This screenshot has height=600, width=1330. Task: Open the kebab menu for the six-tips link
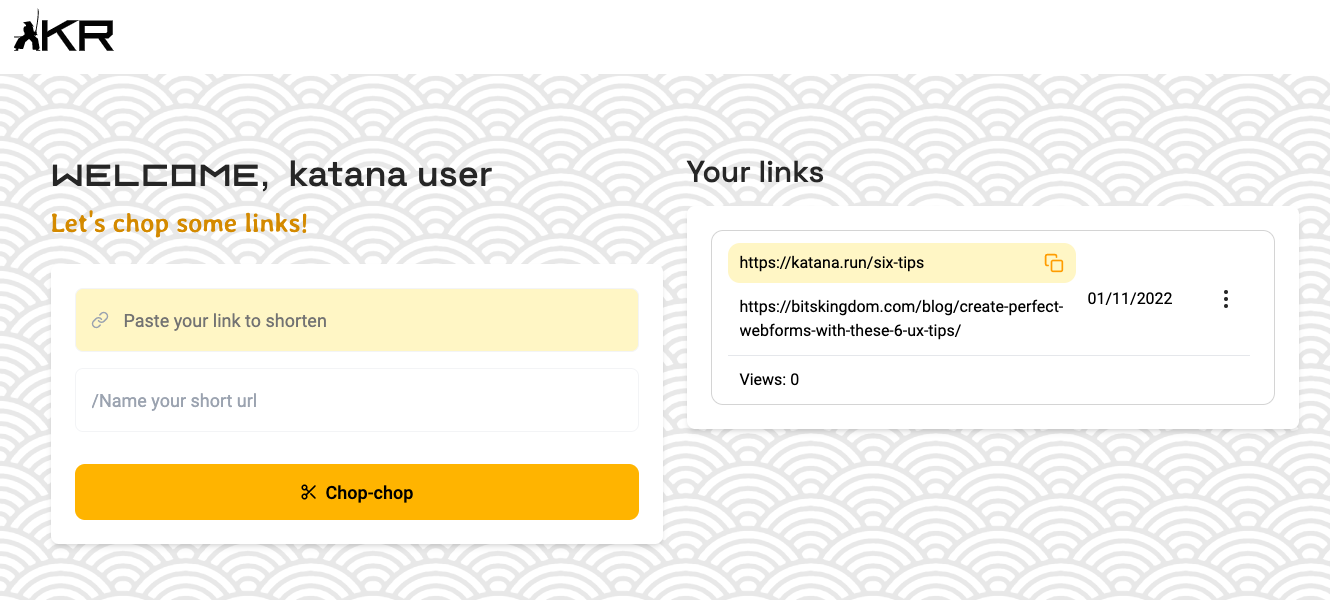pyautogui.click(x=1226, y=298)
